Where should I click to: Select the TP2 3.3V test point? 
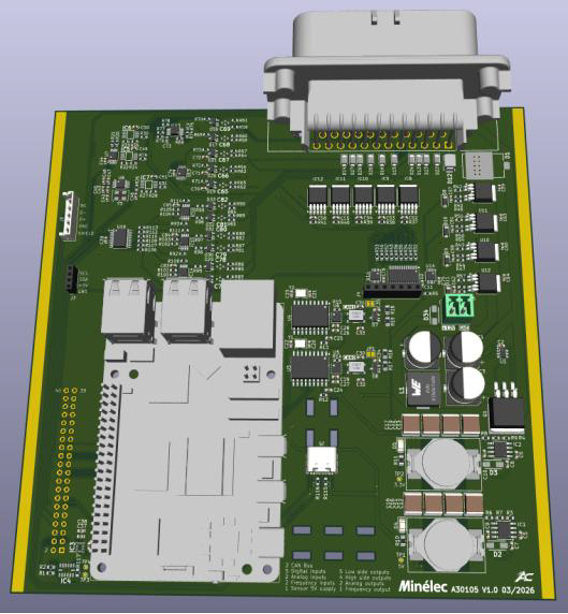pyautogui.click(x=399, y=479)
